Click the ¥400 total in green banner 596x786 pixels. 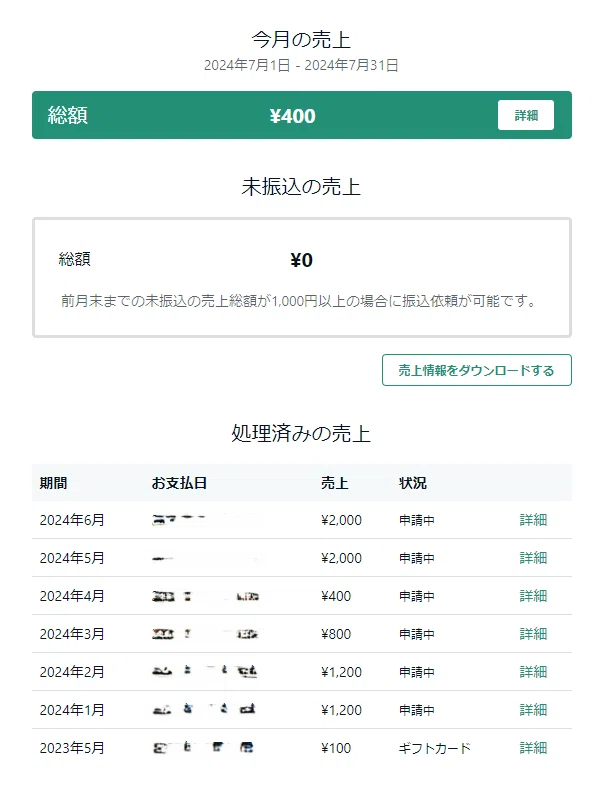pos(293,116)
